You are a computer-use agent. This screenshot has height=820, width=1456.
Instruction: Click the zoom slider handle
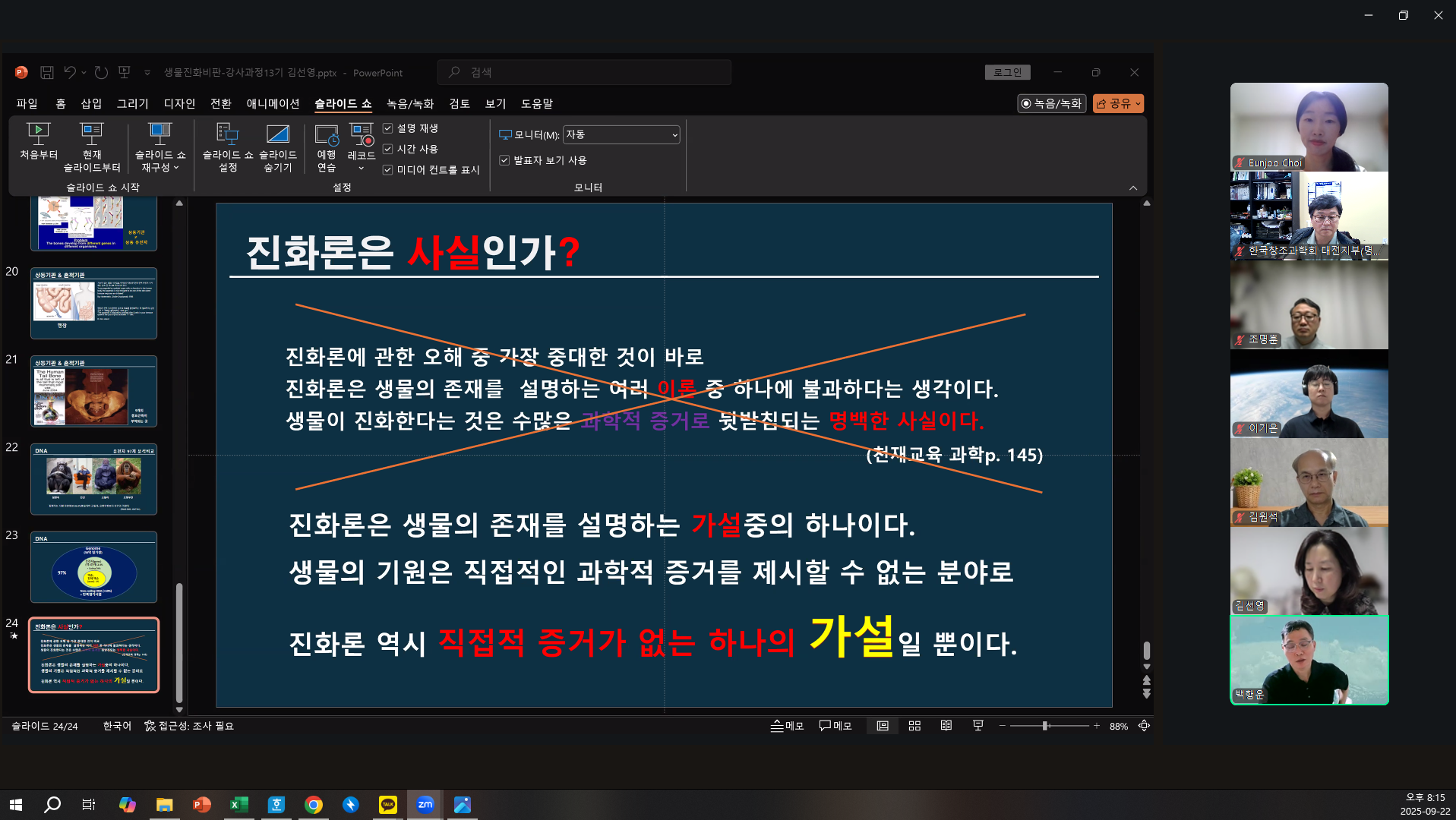1046,726
